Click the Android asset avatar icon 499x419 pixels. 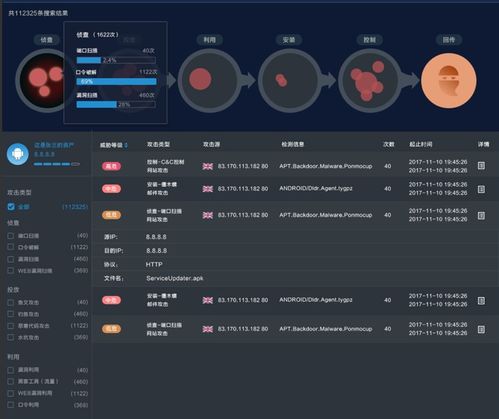tap(18, 154)
